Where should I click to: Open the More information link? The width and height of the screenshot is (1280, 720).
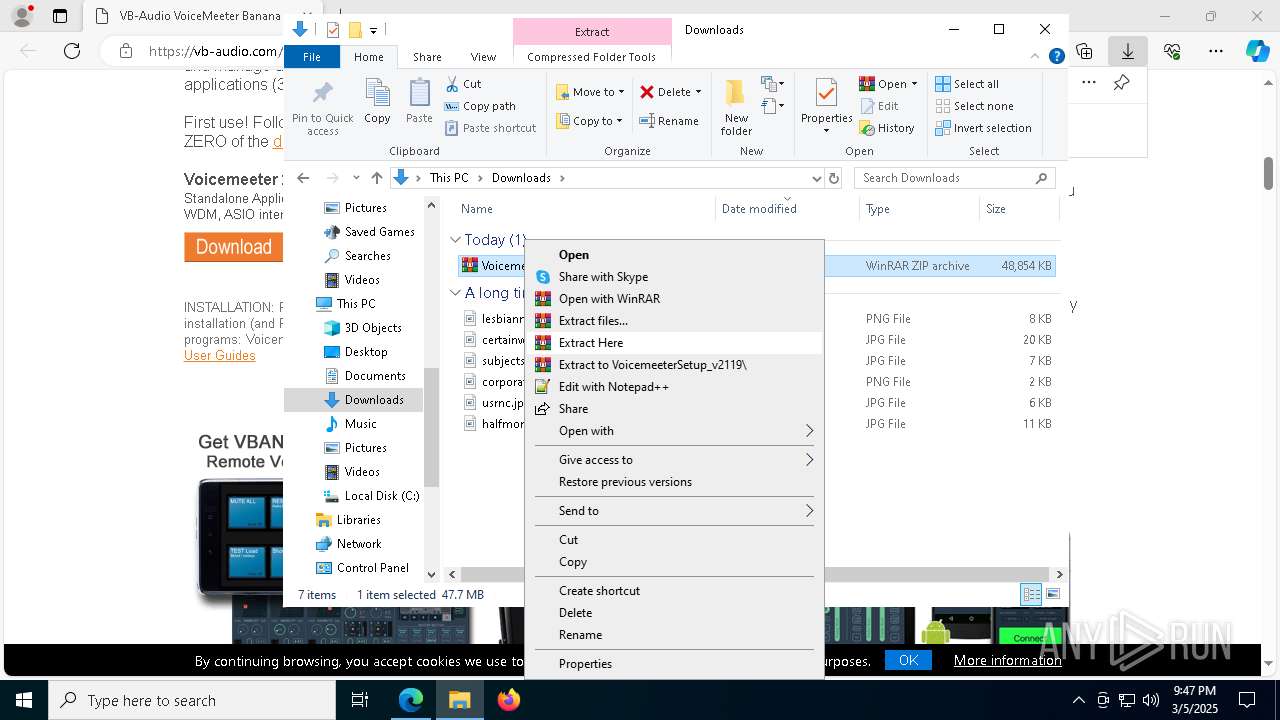click(x=1007, y=660)
